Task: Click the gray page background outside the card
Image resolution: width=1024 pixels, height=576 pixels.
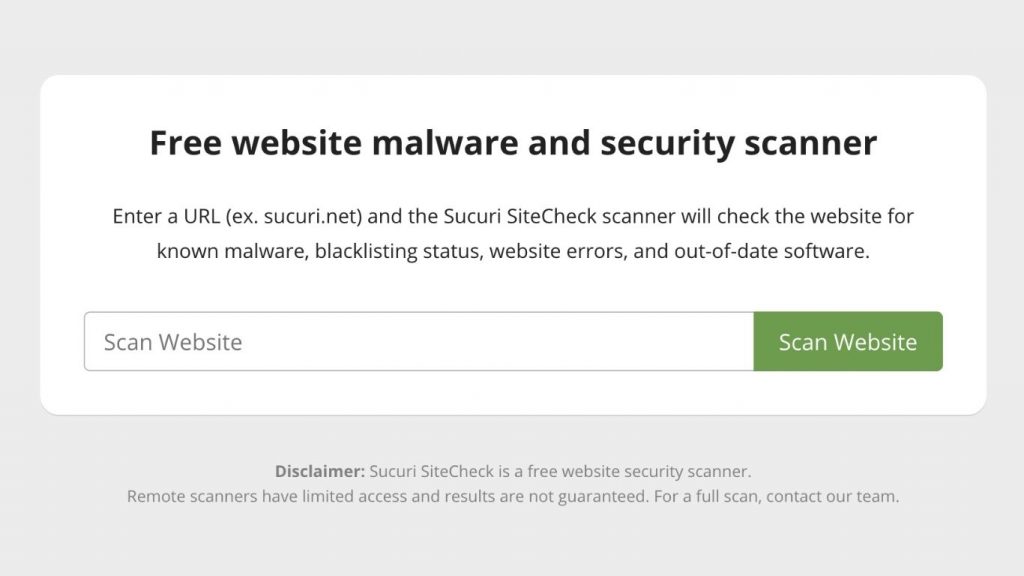Action: 512,35
